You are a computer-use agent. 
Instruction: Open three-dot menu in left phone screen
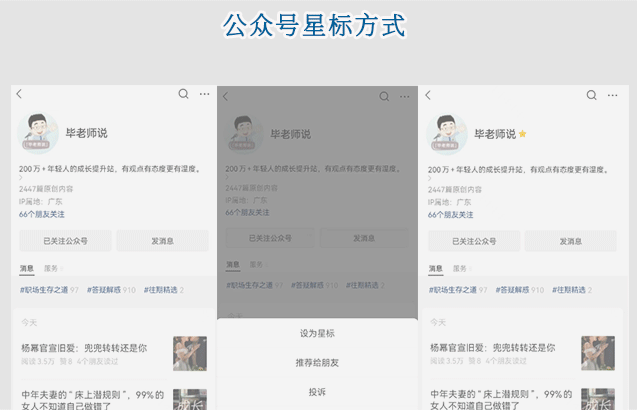tap(204, 94)
